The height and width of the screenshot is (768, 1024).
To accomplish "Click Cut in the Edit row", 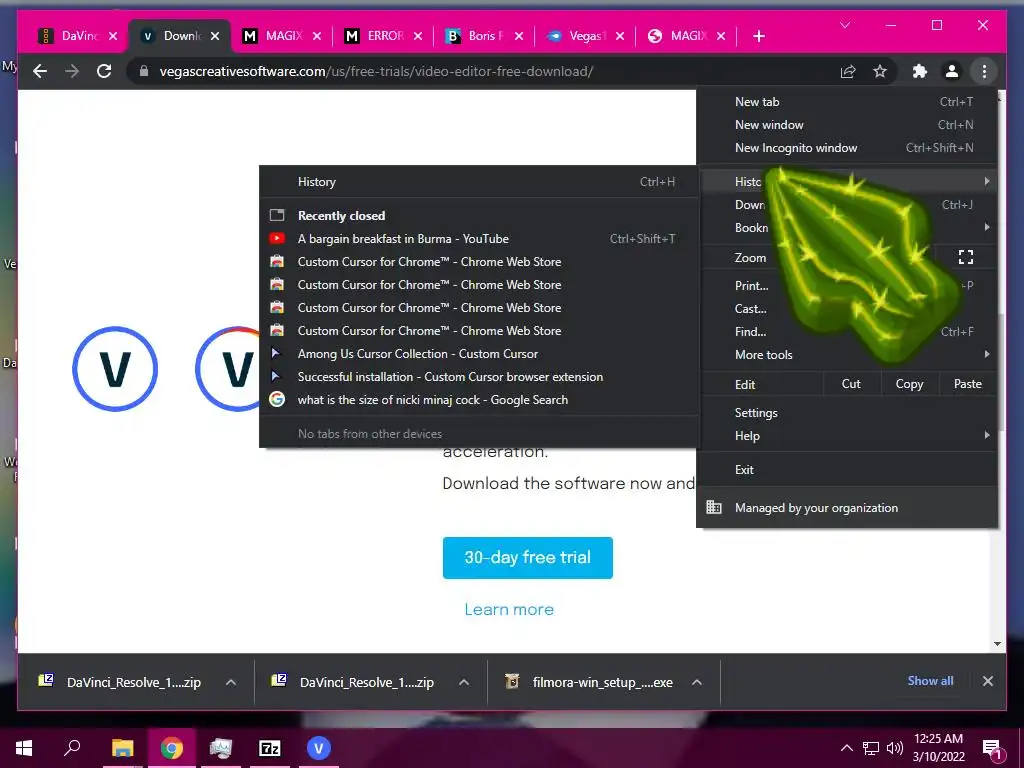I will point(851,384).
